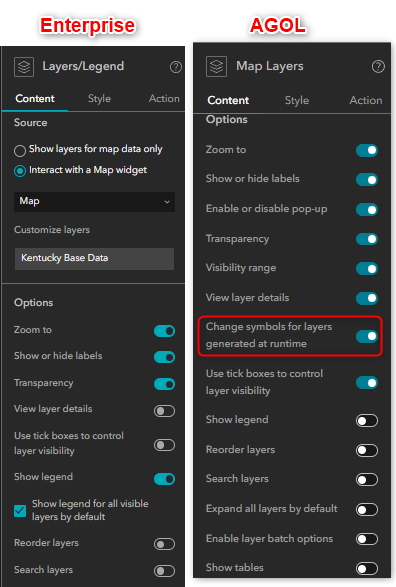This screenshot has height=587, width=396.
Task: Open help for the AGOL Map Layers widget
Action: 378,66
